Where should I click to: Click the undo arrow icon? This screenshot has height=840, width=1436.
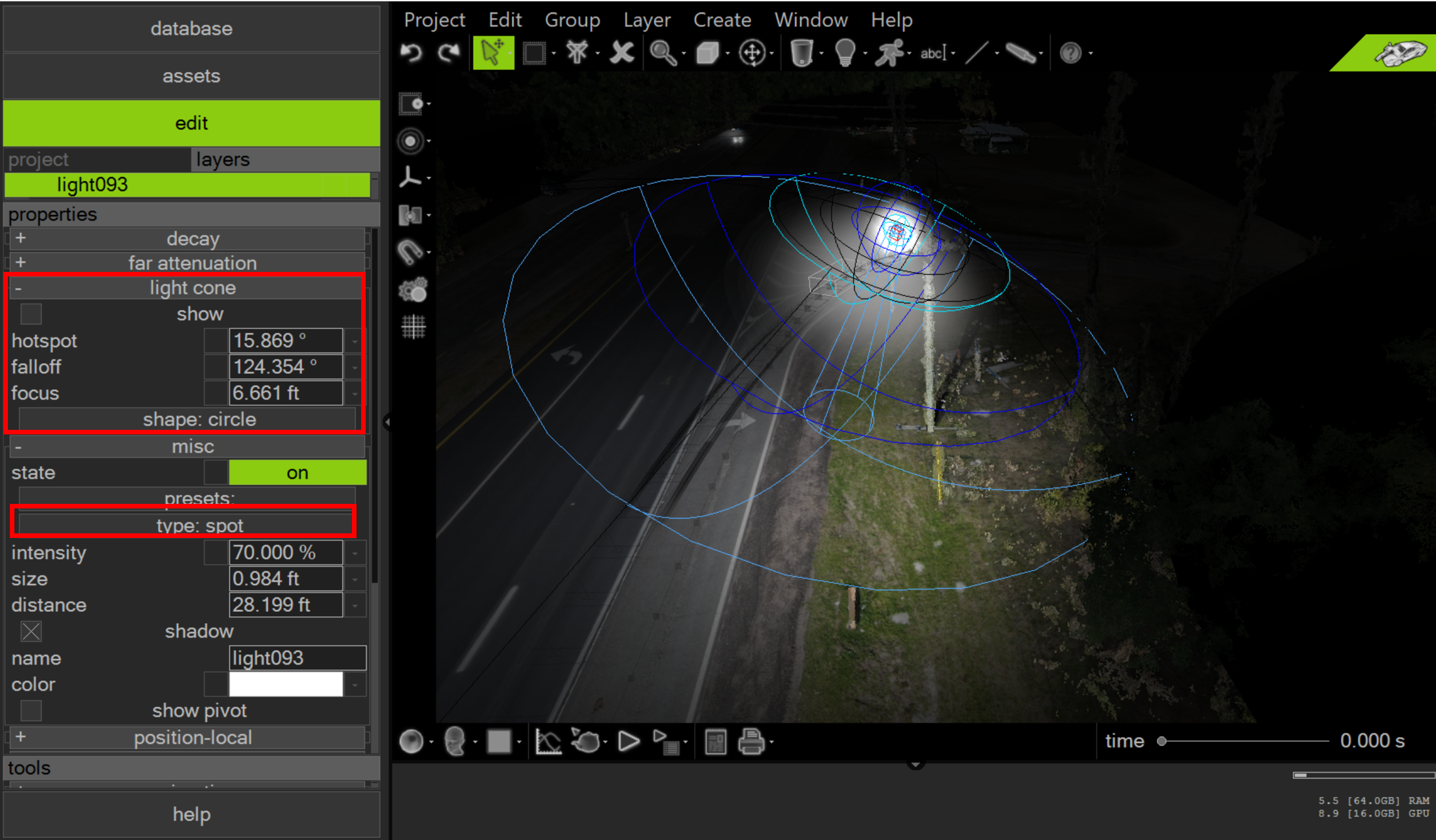point(412,52)
